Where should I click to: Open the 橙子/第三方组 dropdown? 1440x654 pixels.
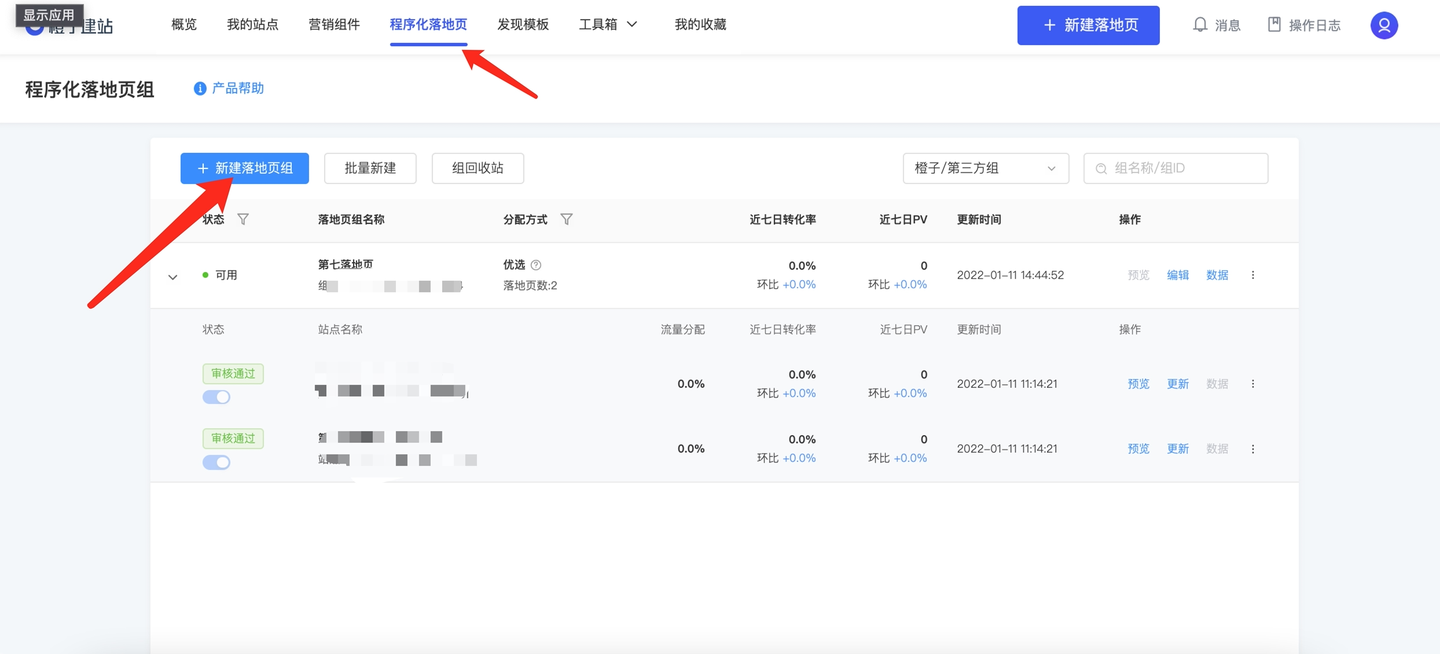(985, 168)
